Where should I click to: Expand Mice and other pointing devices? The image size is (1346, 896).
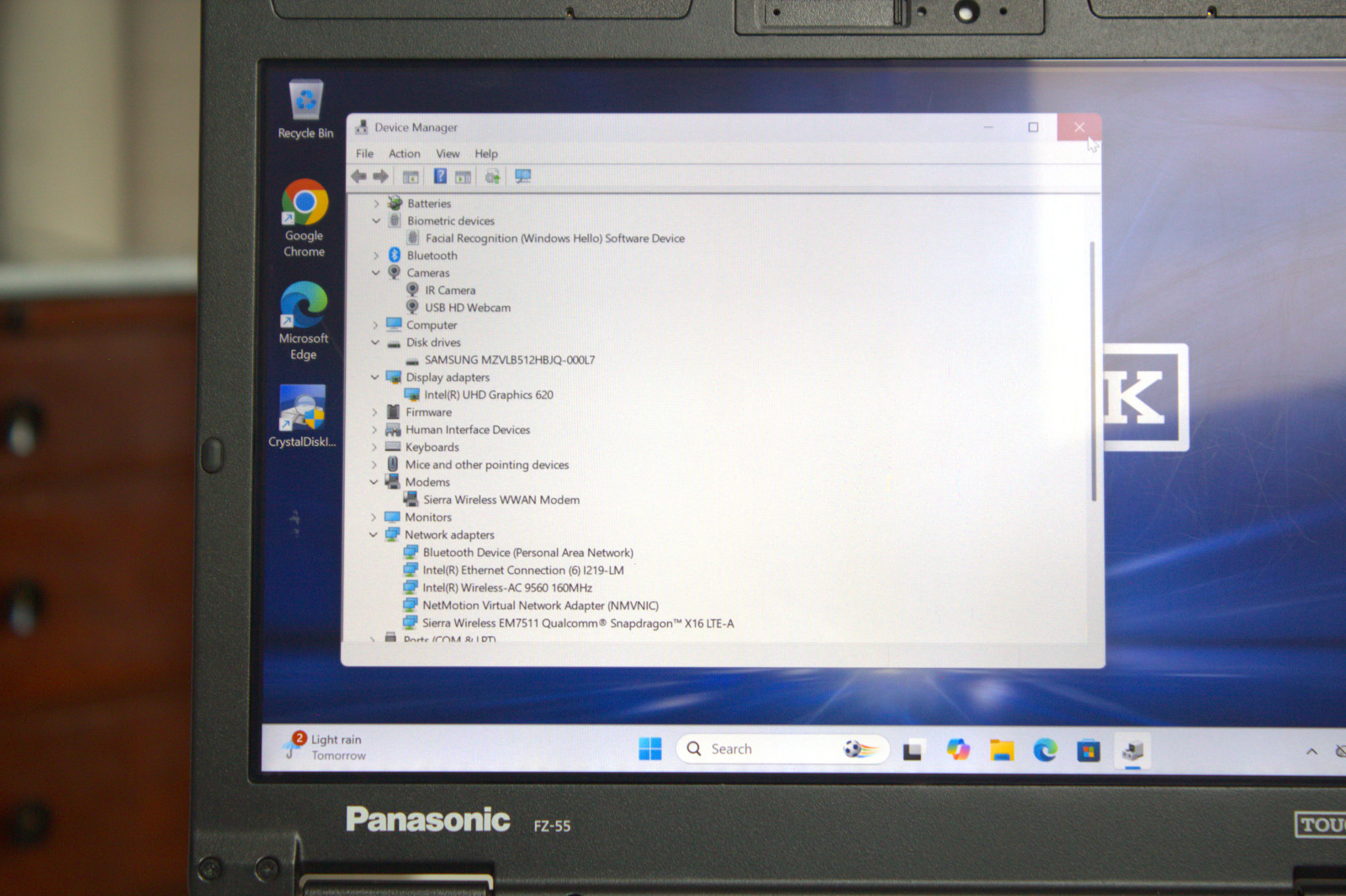click(x=374, y=464)
